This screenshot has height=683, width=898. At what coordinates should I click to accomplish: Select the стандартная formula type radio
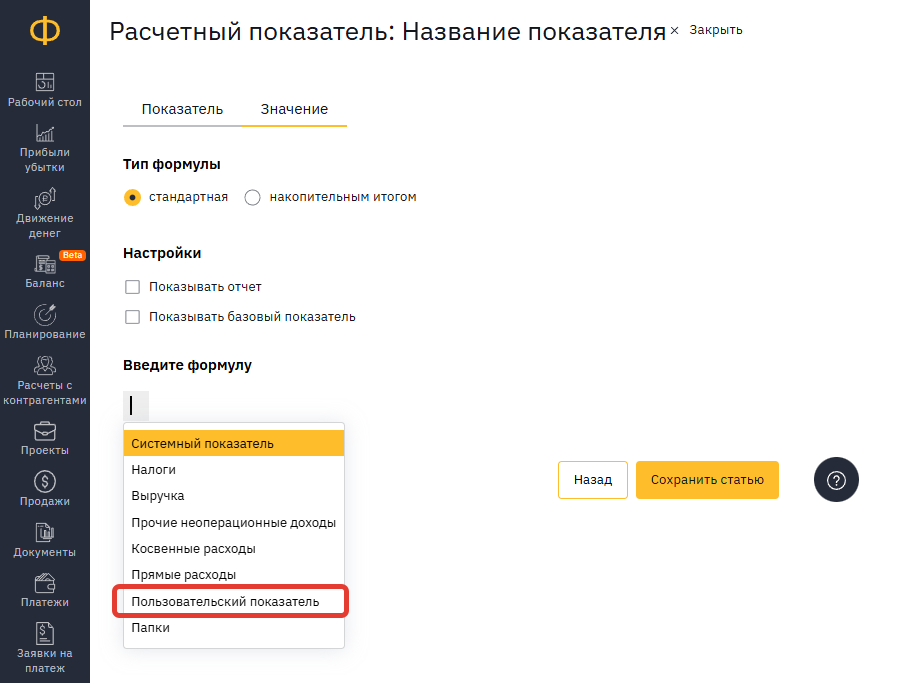pos(132,198)
